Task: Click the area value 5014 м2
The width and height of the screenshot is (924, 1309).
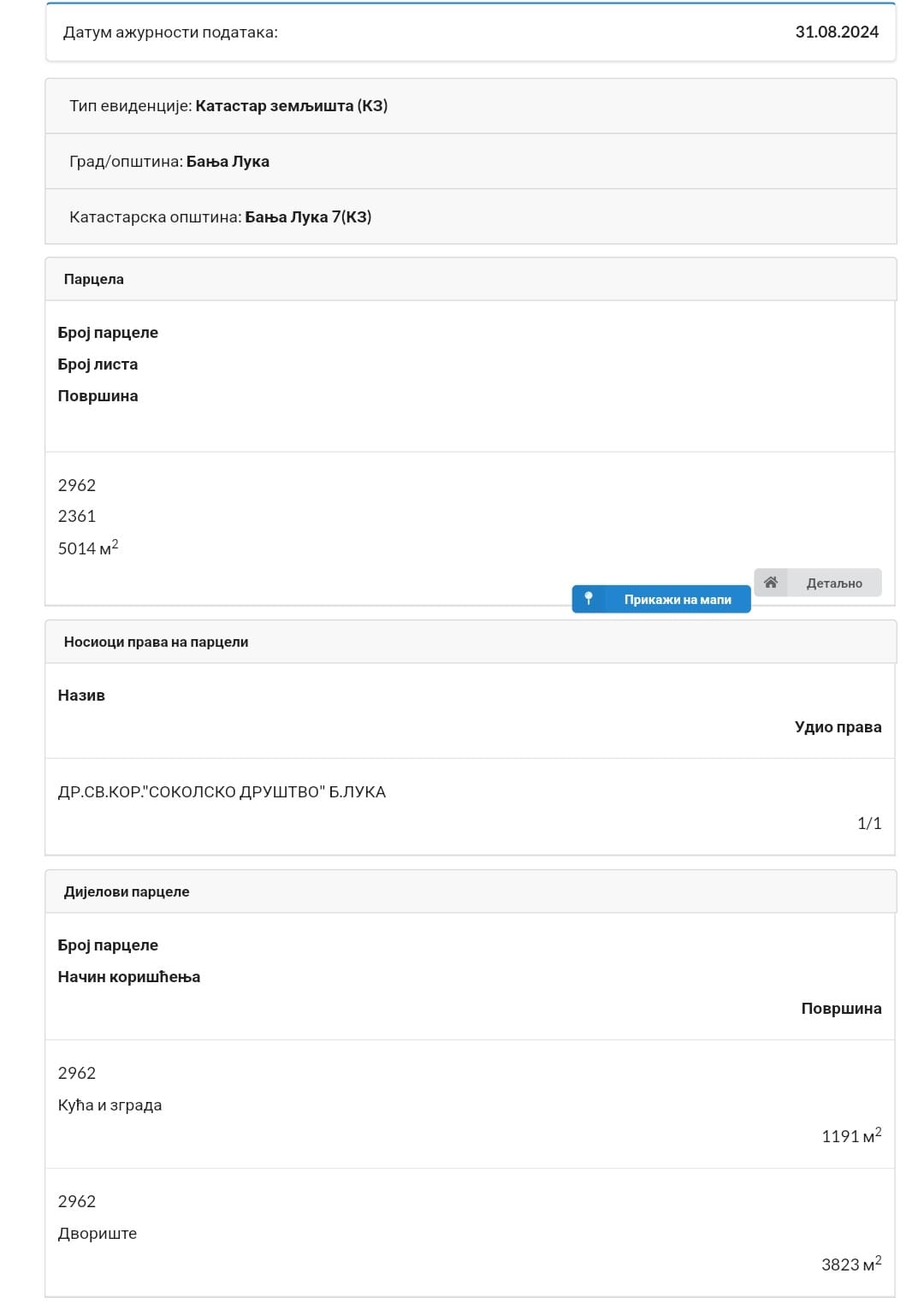Action: 88,548
